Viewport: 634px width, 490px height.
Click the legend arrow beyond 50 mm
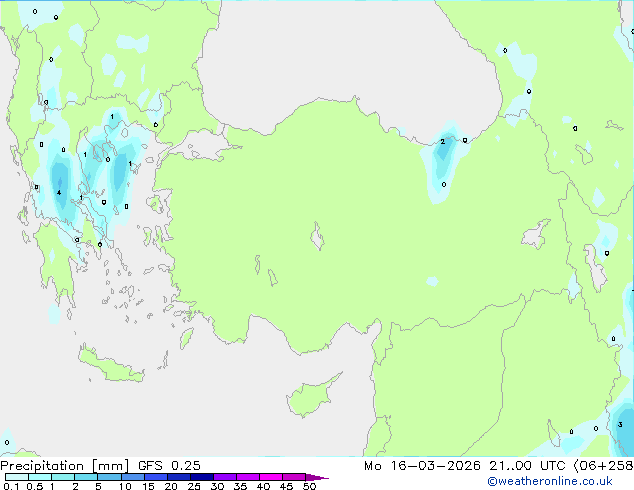click(x=317, y=478)
